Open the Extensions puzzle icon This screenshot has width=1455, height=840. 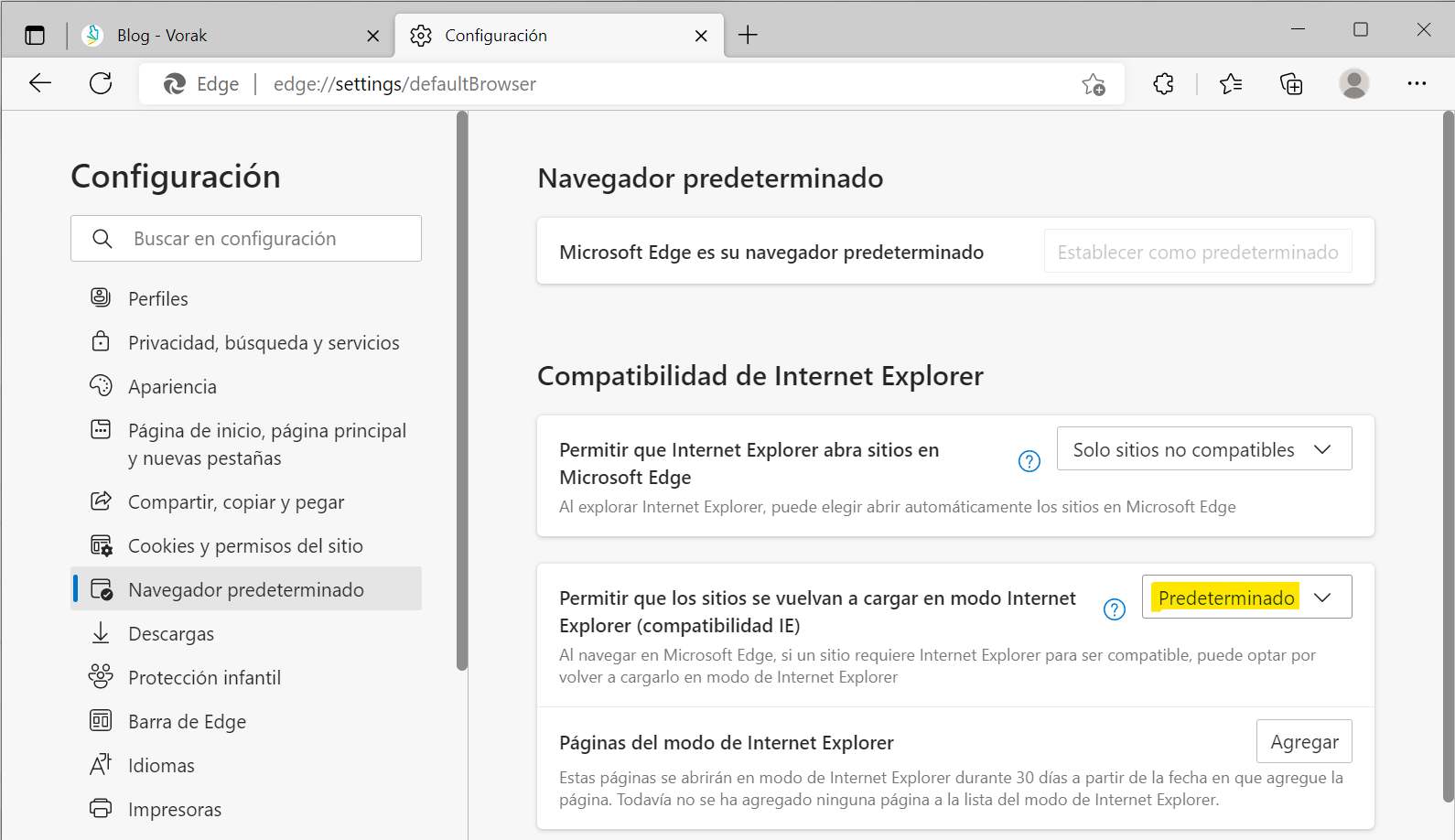(1163, 84)
